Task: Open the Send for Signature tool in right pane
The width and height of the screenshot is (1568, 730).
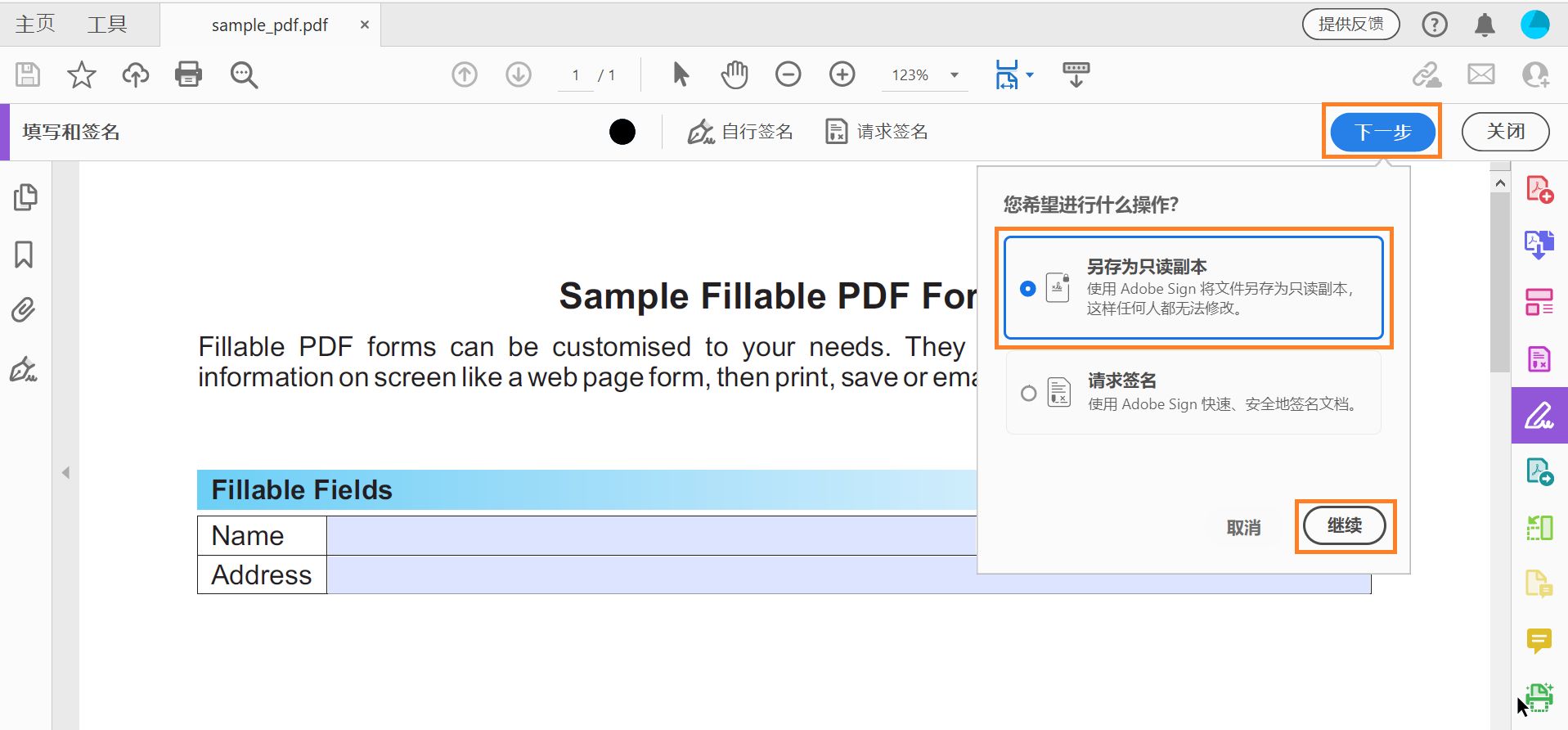Action: pos(1539,359)
